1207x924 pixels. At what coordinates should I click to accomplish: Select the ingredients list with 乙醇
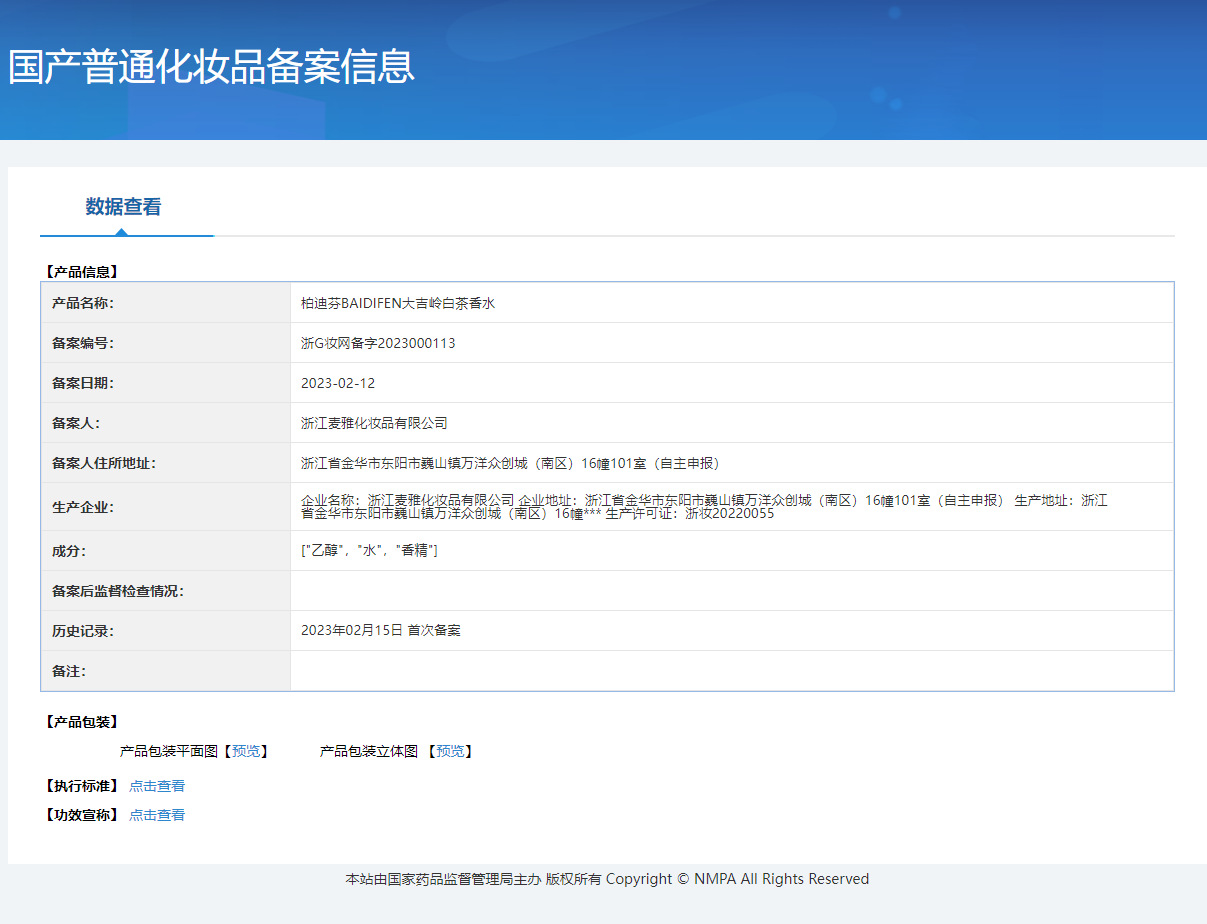pyautogui.click(x=369, y=551)
